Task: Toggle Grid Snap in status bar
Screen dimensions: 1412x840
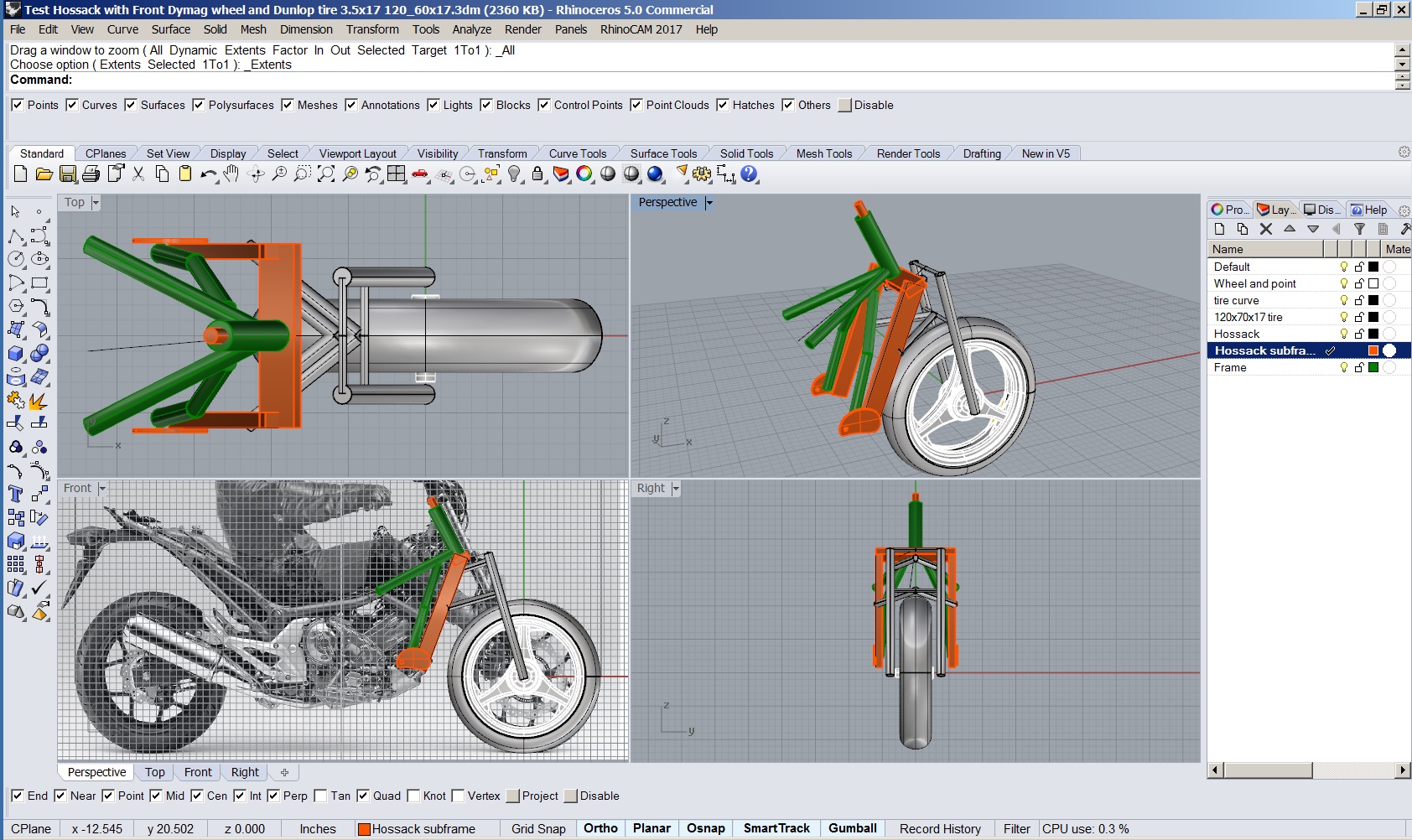Action: 538,829
